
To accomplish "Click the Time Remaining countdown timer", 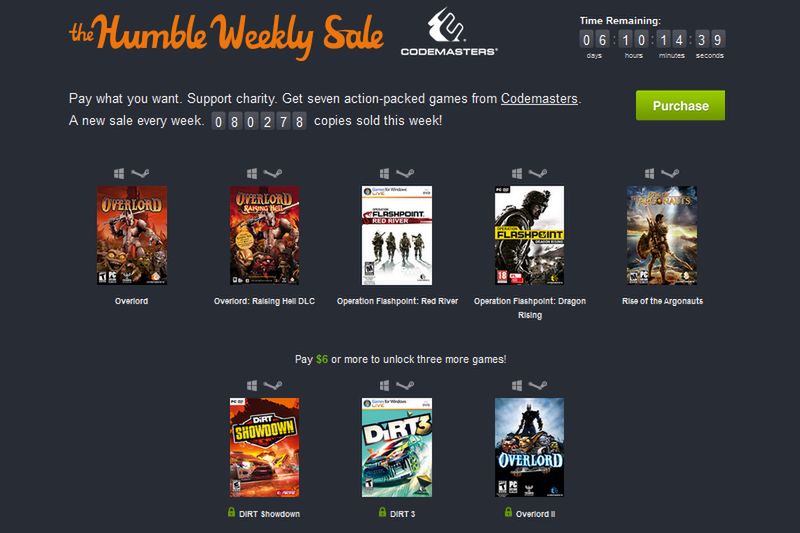I will coord(652,39).
